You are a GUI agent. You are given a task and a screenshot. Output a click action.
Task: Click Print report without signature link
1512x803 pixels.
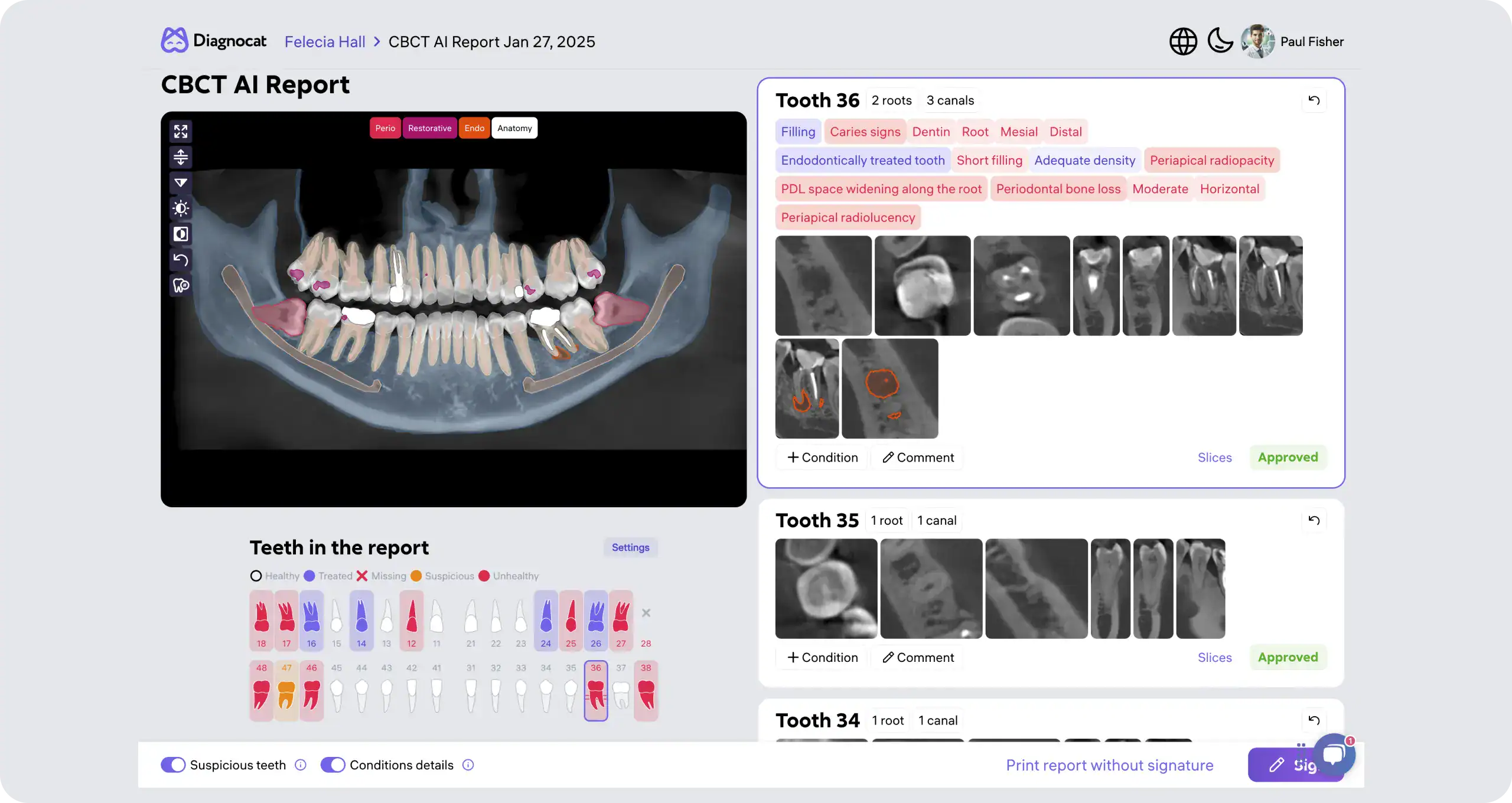pyautogui.click(x=1109, y=765)
